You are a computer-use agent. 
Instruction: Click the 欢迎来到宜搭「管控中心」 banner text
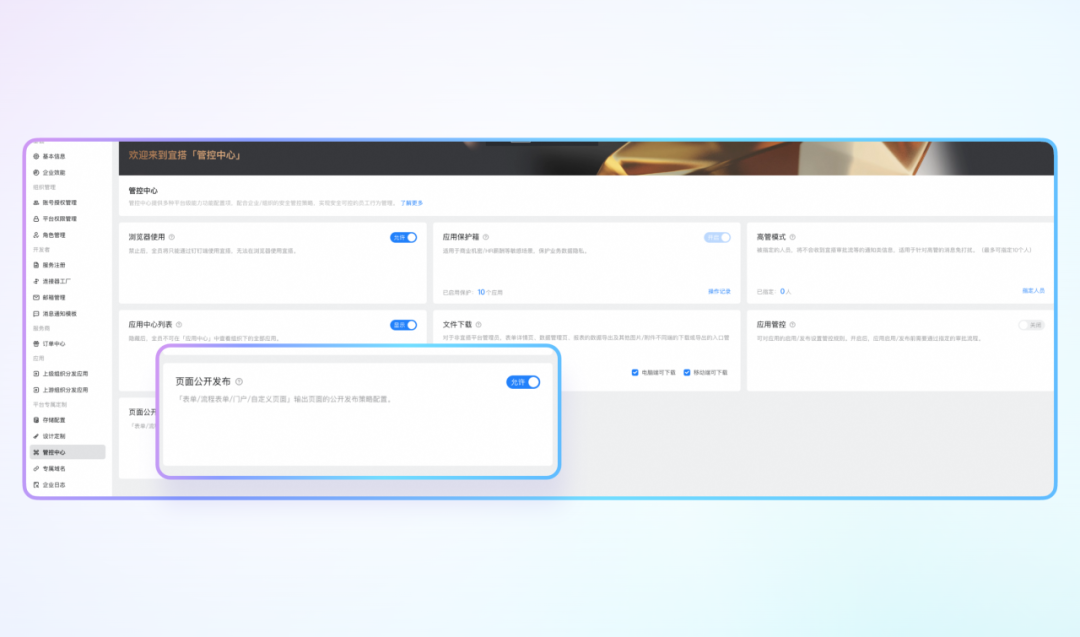click(185, 156)
